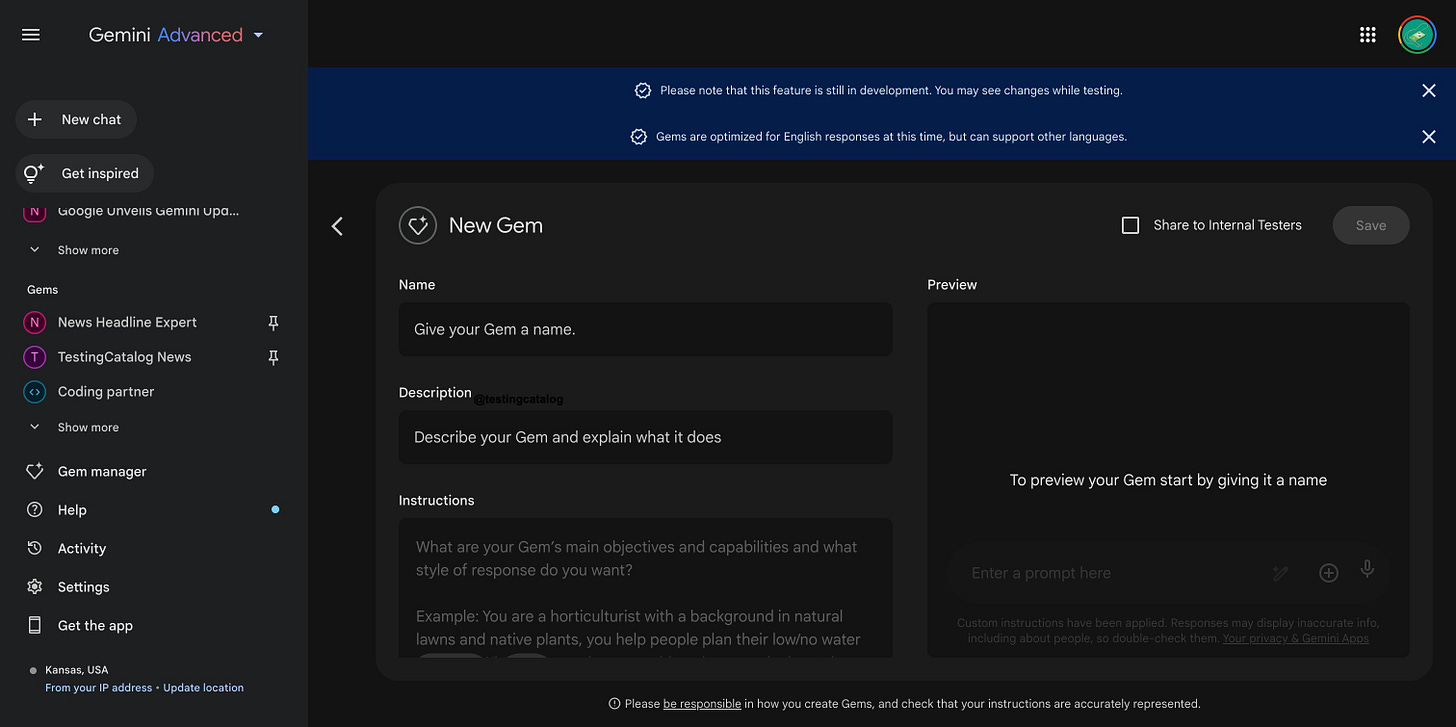Click Get the app
Viewport: 1456px width, 727px height.
coord(95,626)
